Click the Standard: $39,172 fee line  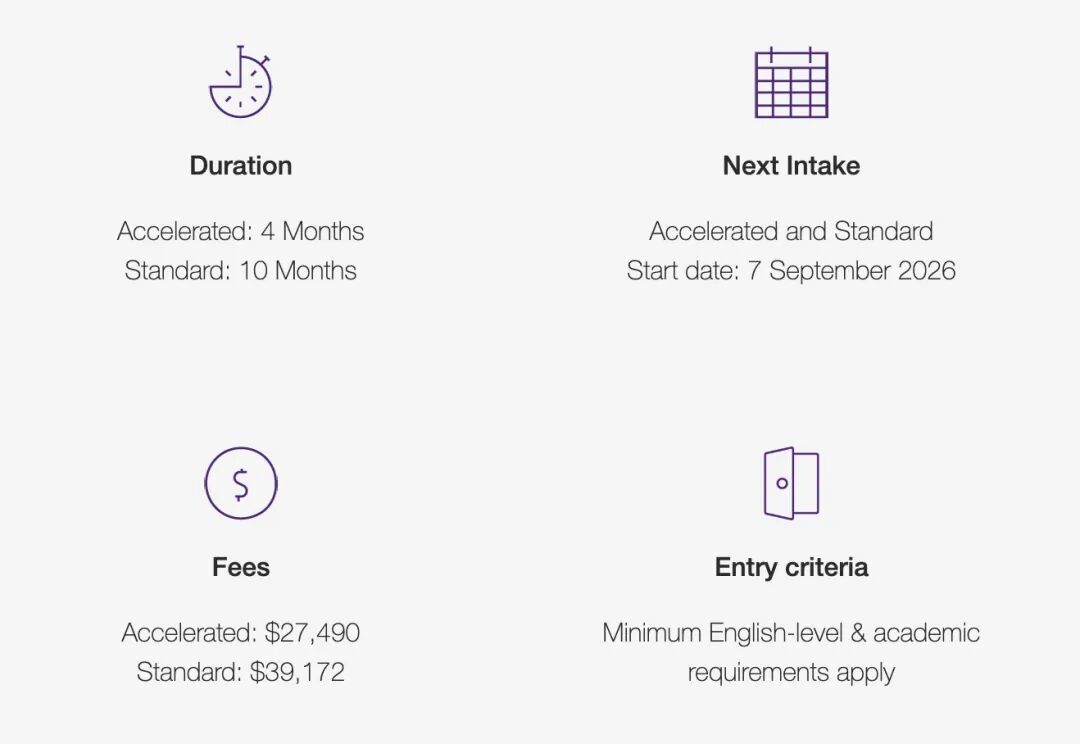(241, 672)
